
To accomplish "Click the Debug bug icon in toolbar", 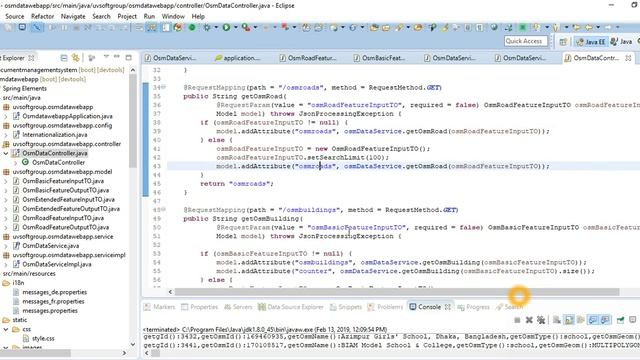I will point(207,27).
